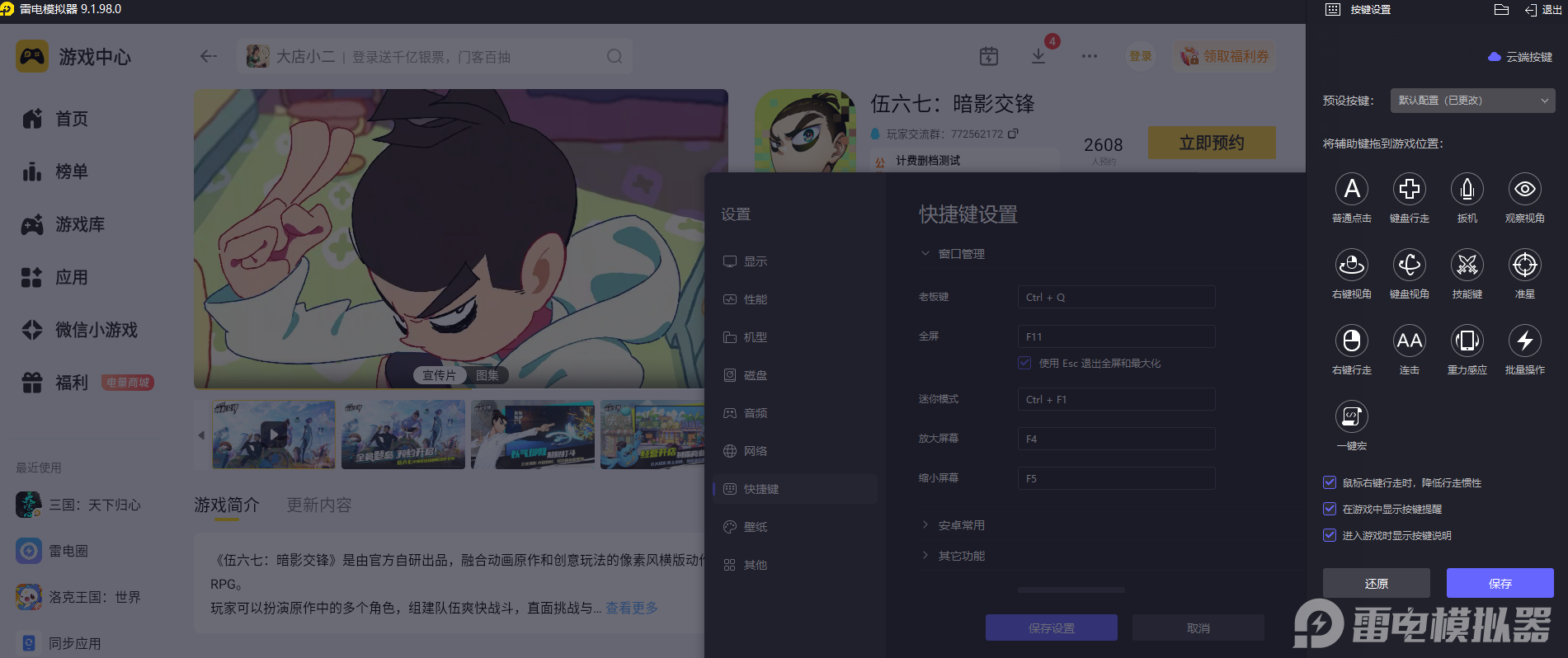Open 磁盘 settings tab
The width and height of the screenshot is (1568, 658).
coord(795,375)
